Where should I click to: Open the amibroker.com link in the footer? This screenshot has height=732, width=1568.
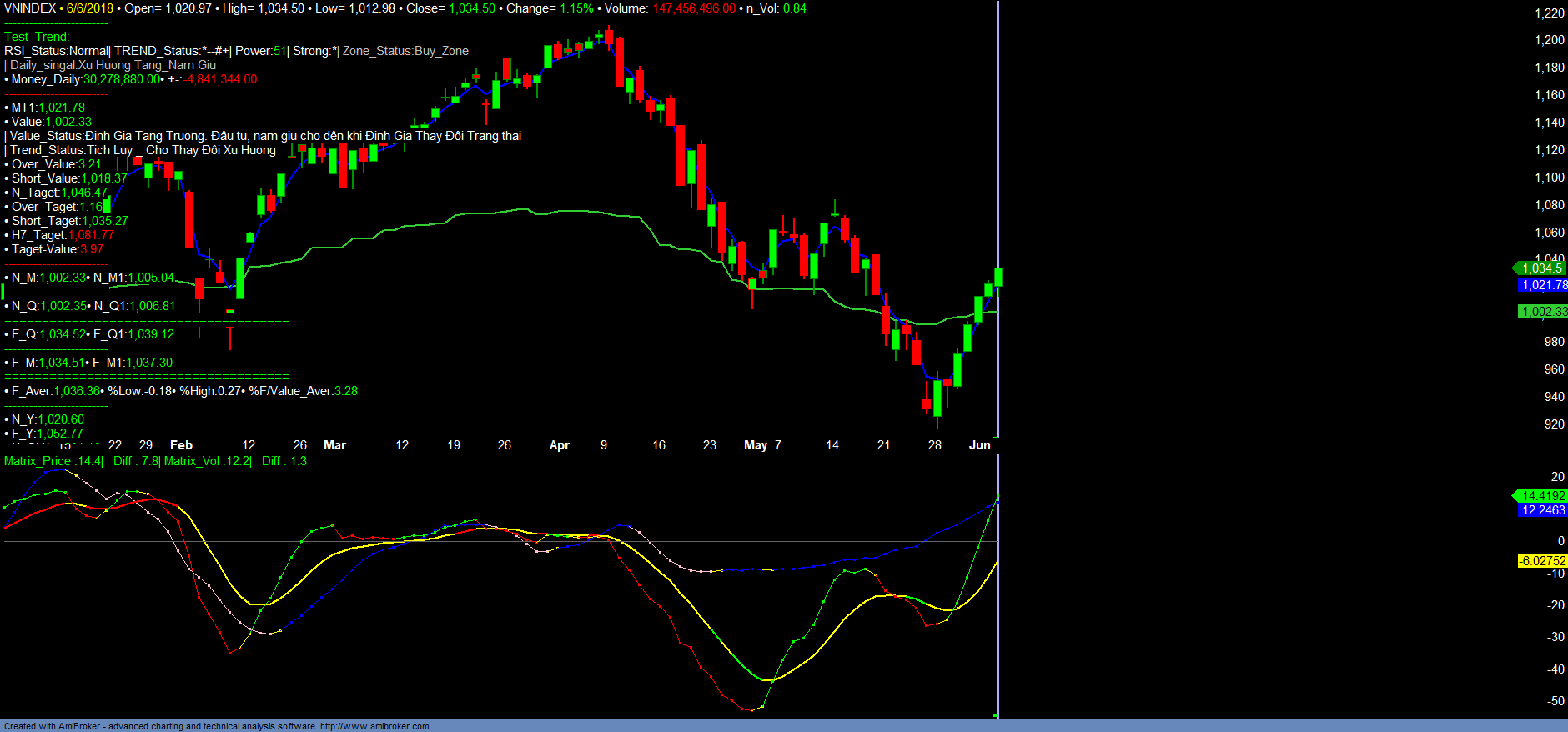tap(374, 726)
